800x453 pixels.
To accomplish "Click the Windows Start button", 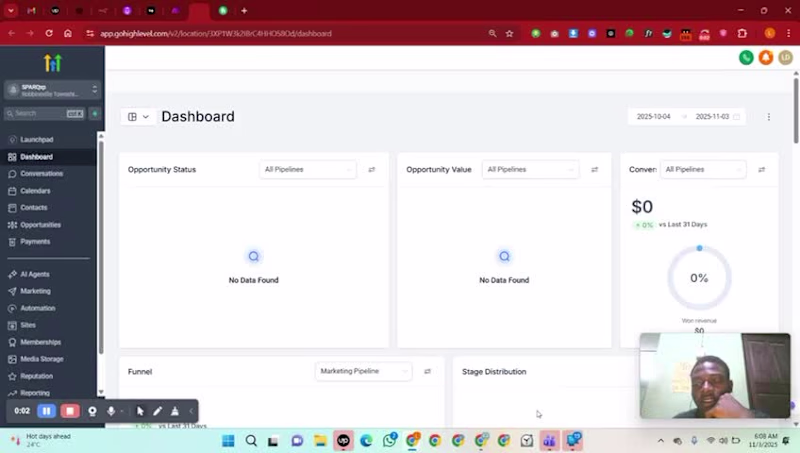I will (x=228, y=441).
